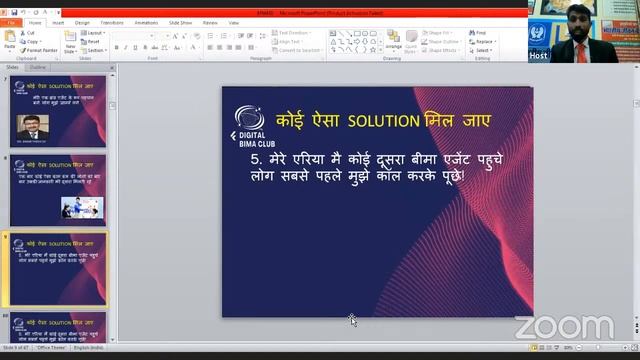Open the Design ribbon tab
This screenshot has height=360, width=640.
[x=82, y=23]
